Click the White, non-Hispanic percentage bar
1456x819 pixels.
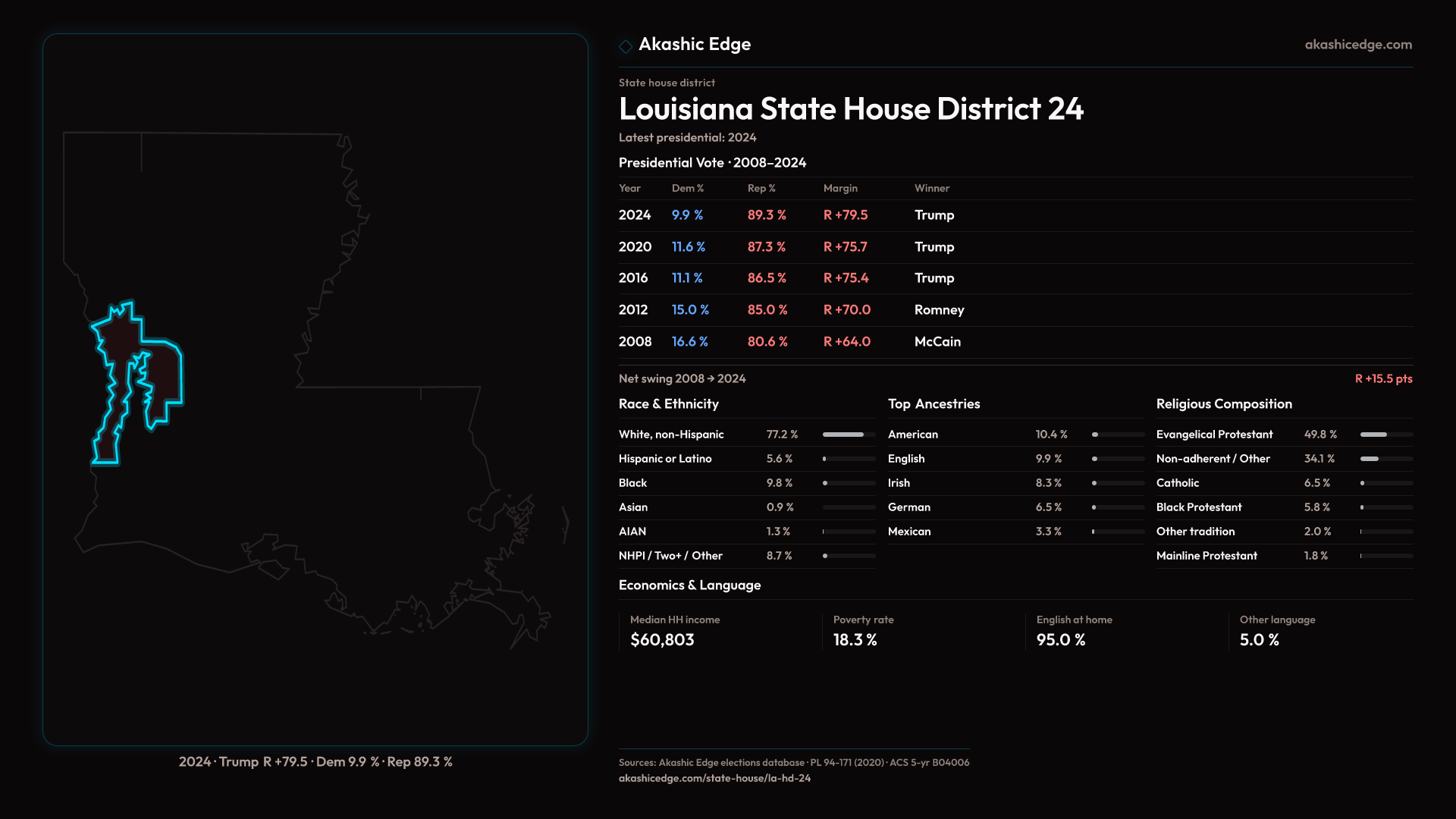(849, 435)
